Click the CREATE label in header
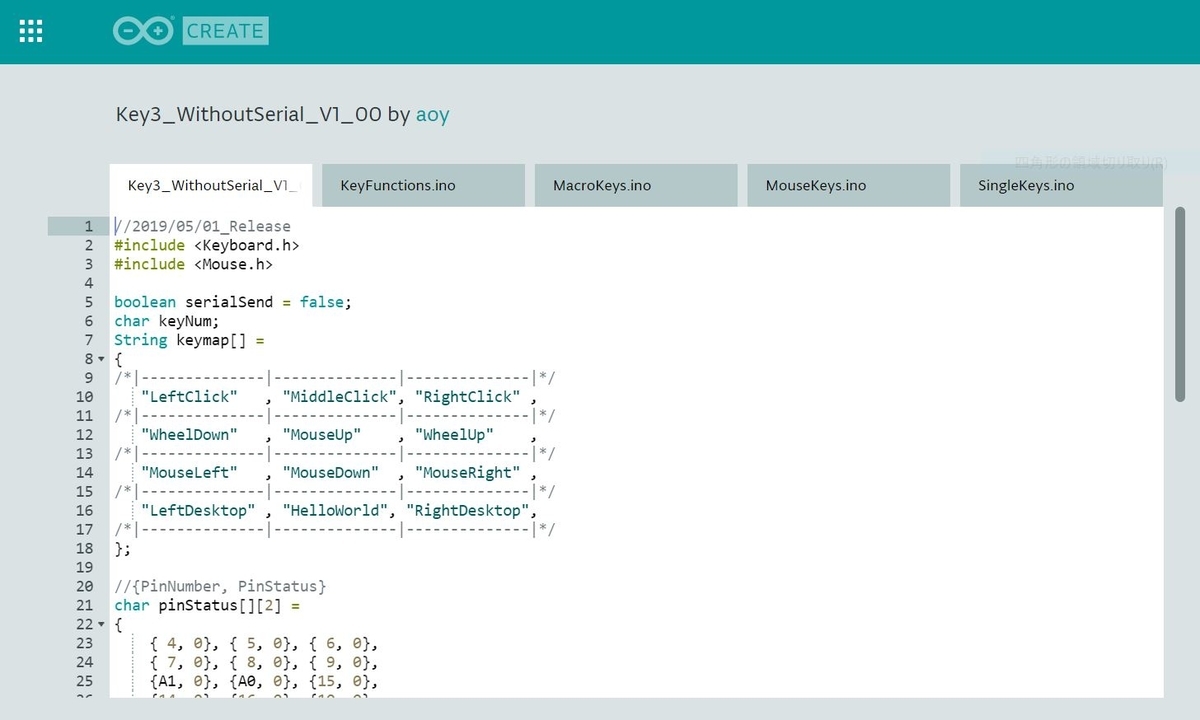 pyautogui.click(x=225, y=31)
